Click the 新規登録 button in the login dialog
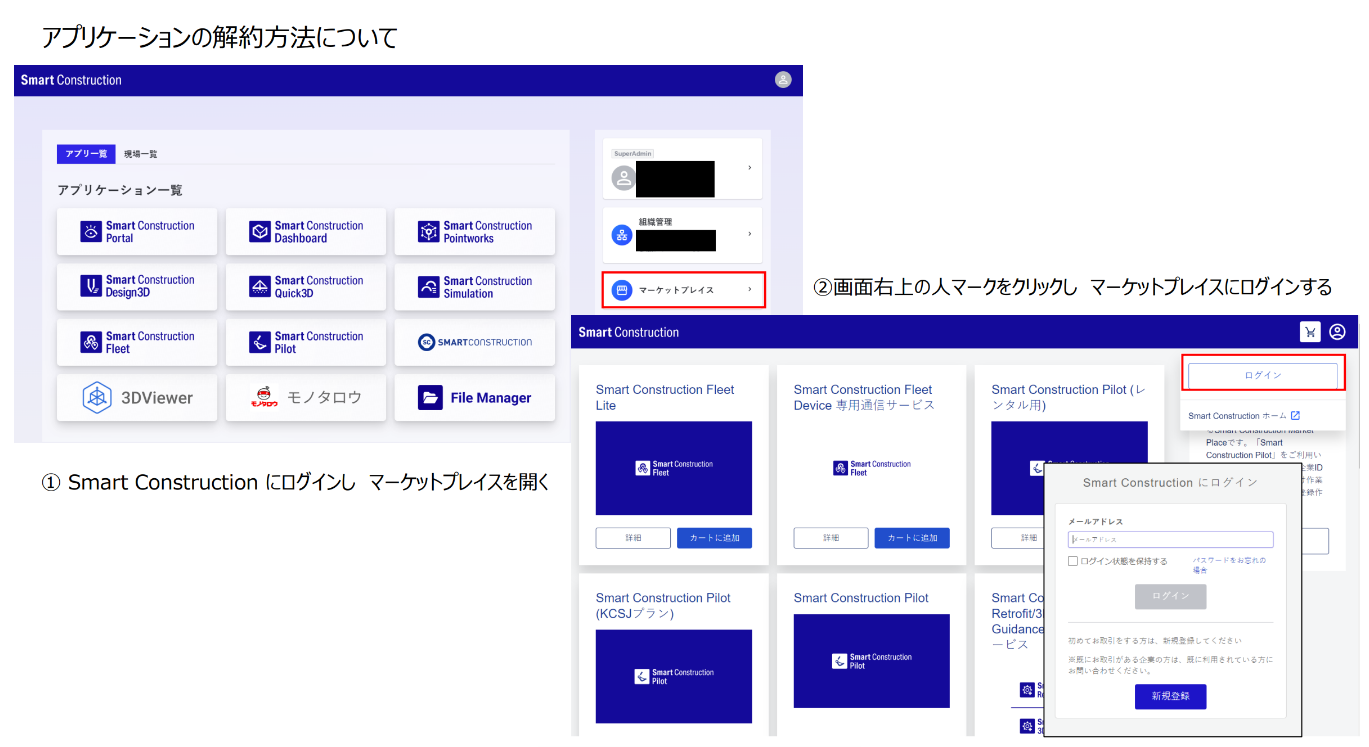Viewport: 1369px width, 747px height. point(1170,696)
